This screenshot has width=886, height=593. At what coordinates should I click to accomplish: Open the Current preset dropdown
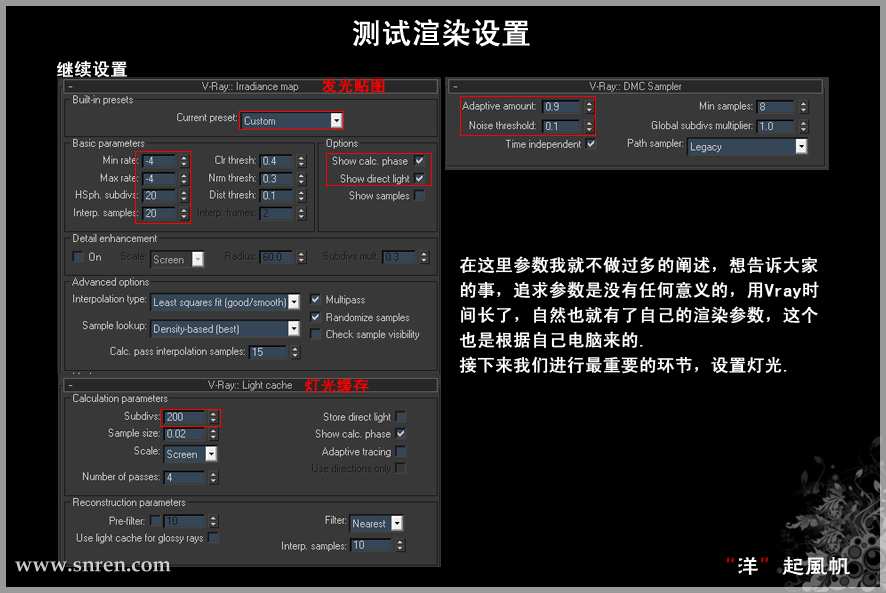pos(292,120)
